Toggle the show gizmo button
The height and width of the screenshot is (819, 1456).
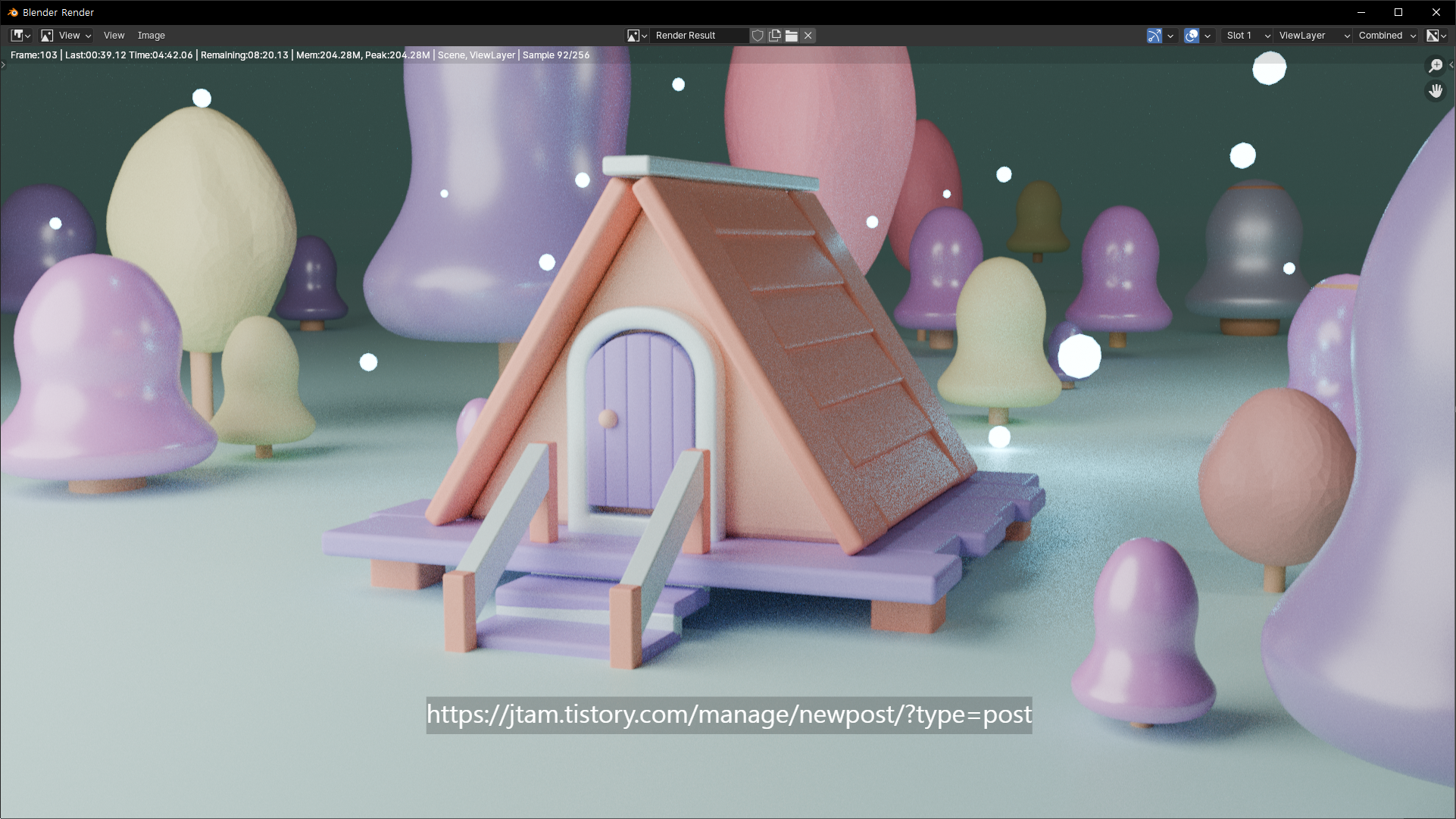[x=1154, y=36]
